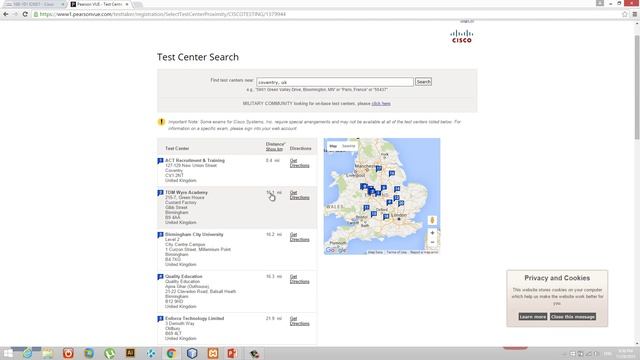
Task: Get Directions for Quality Education
Action: 299,279
